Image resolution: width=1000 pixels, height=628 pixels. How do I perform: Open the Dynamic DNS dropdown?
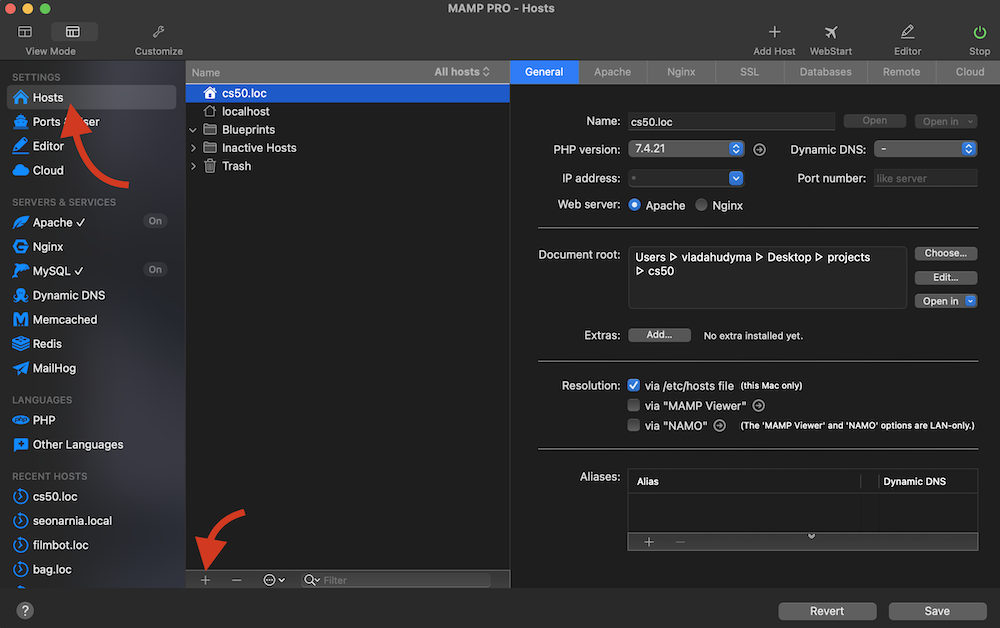tap(925, 149)
